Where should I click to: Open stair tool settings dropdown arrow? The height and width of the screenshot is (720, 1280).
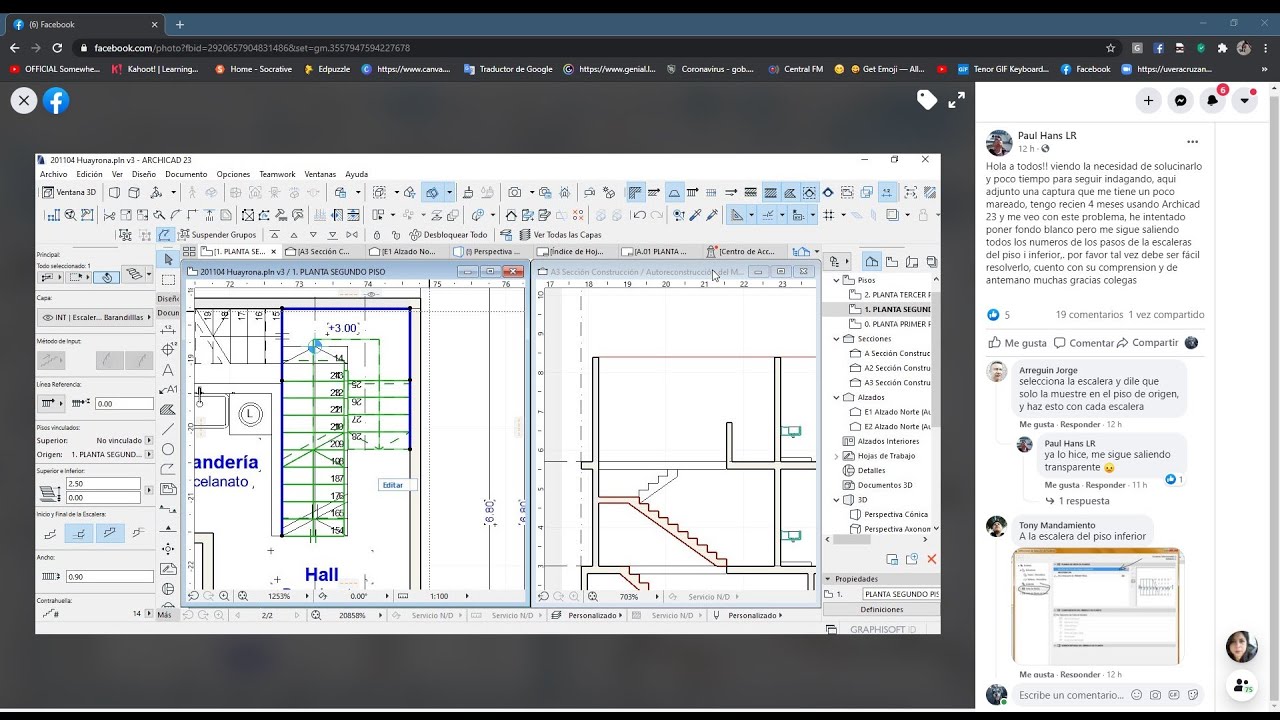tap(150, 275)
